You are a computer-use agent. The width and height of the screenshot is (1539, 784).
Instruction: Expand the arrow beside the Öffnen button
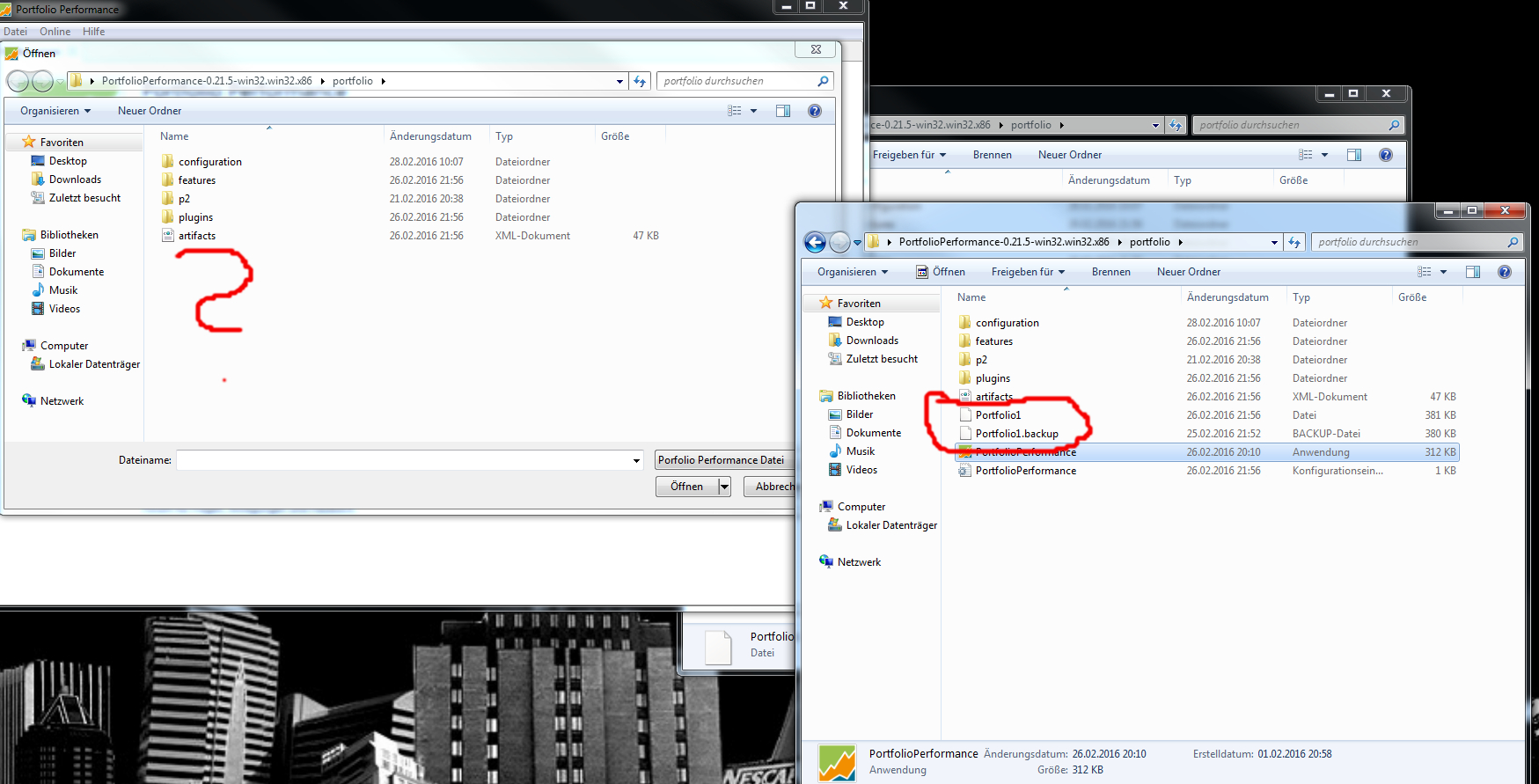pyautogui.click(x=725, y=487)
